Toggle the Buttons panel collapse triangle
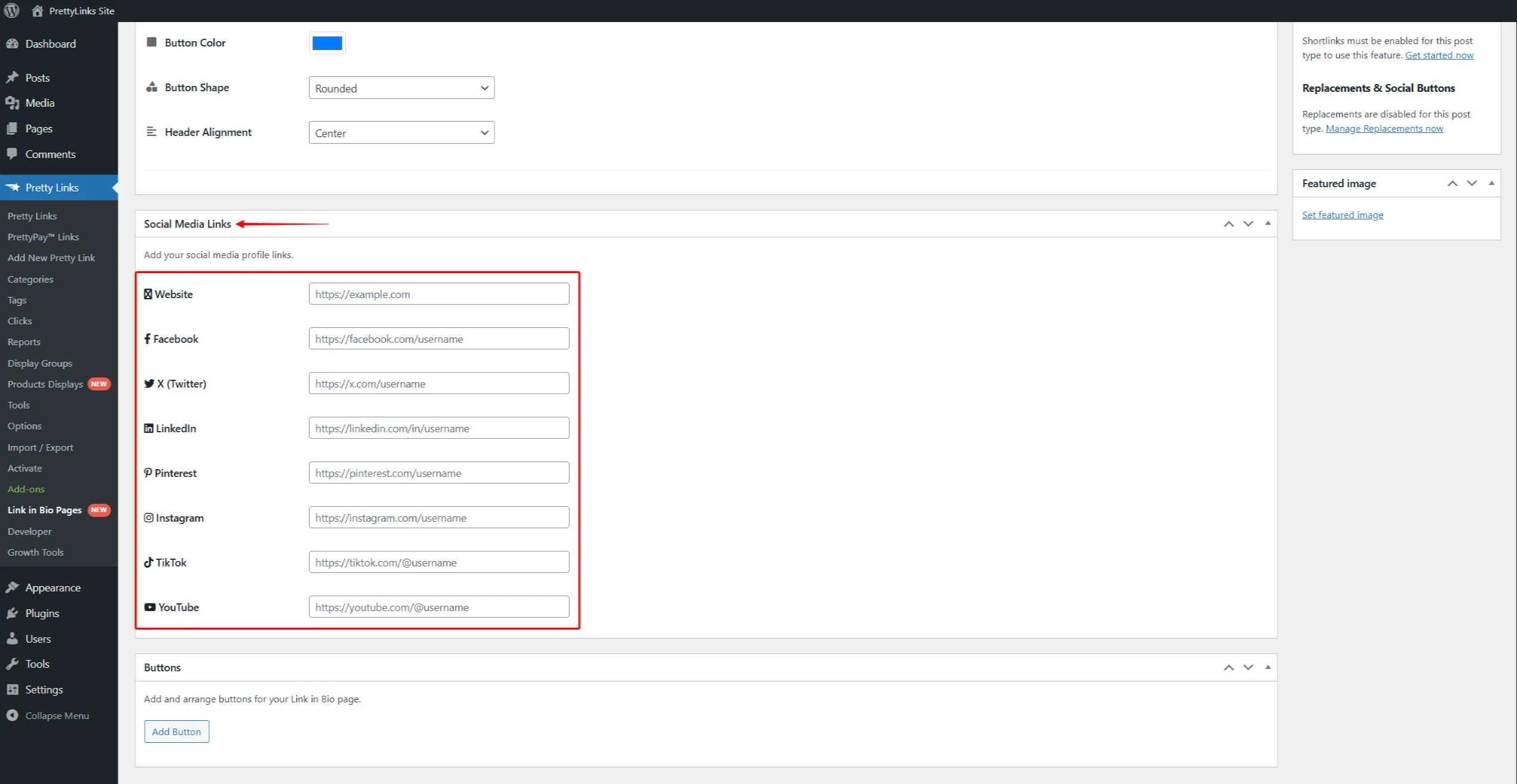Screen dimensions: 1517x784 1268,667
